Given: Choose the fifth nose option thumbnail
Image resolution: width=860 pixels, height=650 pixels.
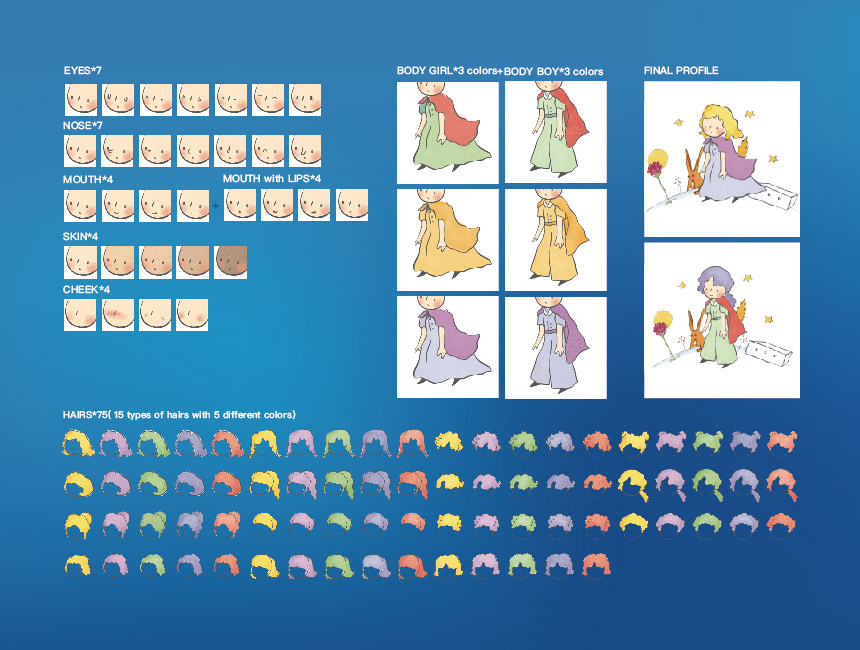Looking at the screenshot, I should click(x=230, y=151).
